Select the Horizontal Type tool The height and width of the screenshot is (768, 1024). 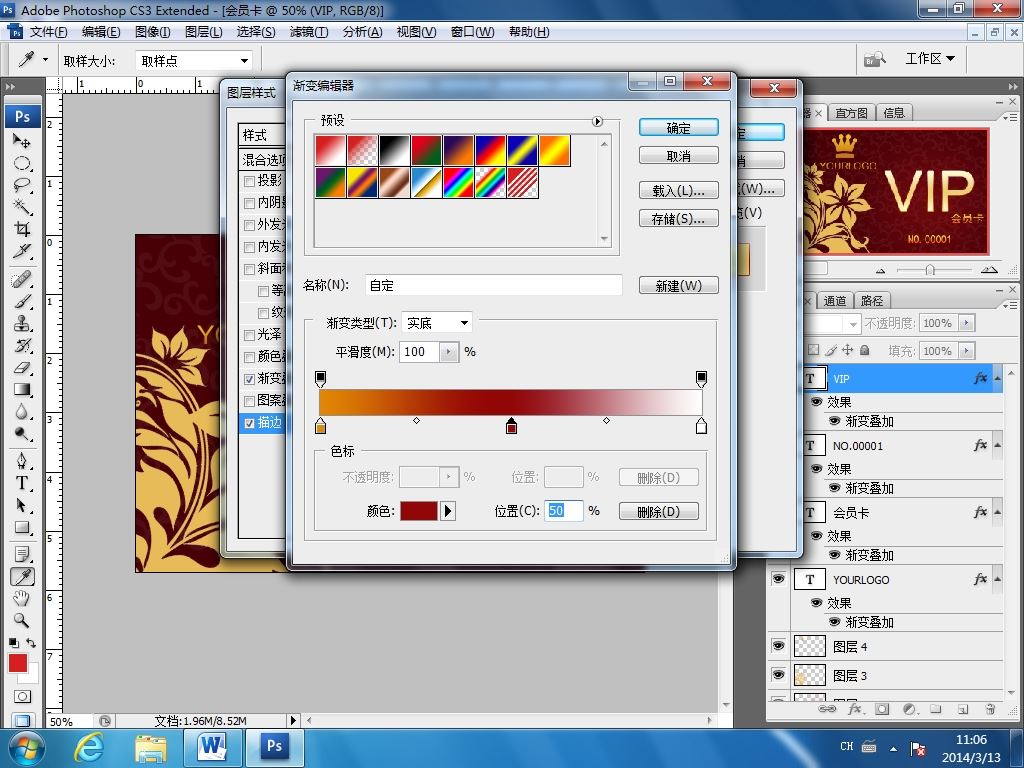click(22, 483)
